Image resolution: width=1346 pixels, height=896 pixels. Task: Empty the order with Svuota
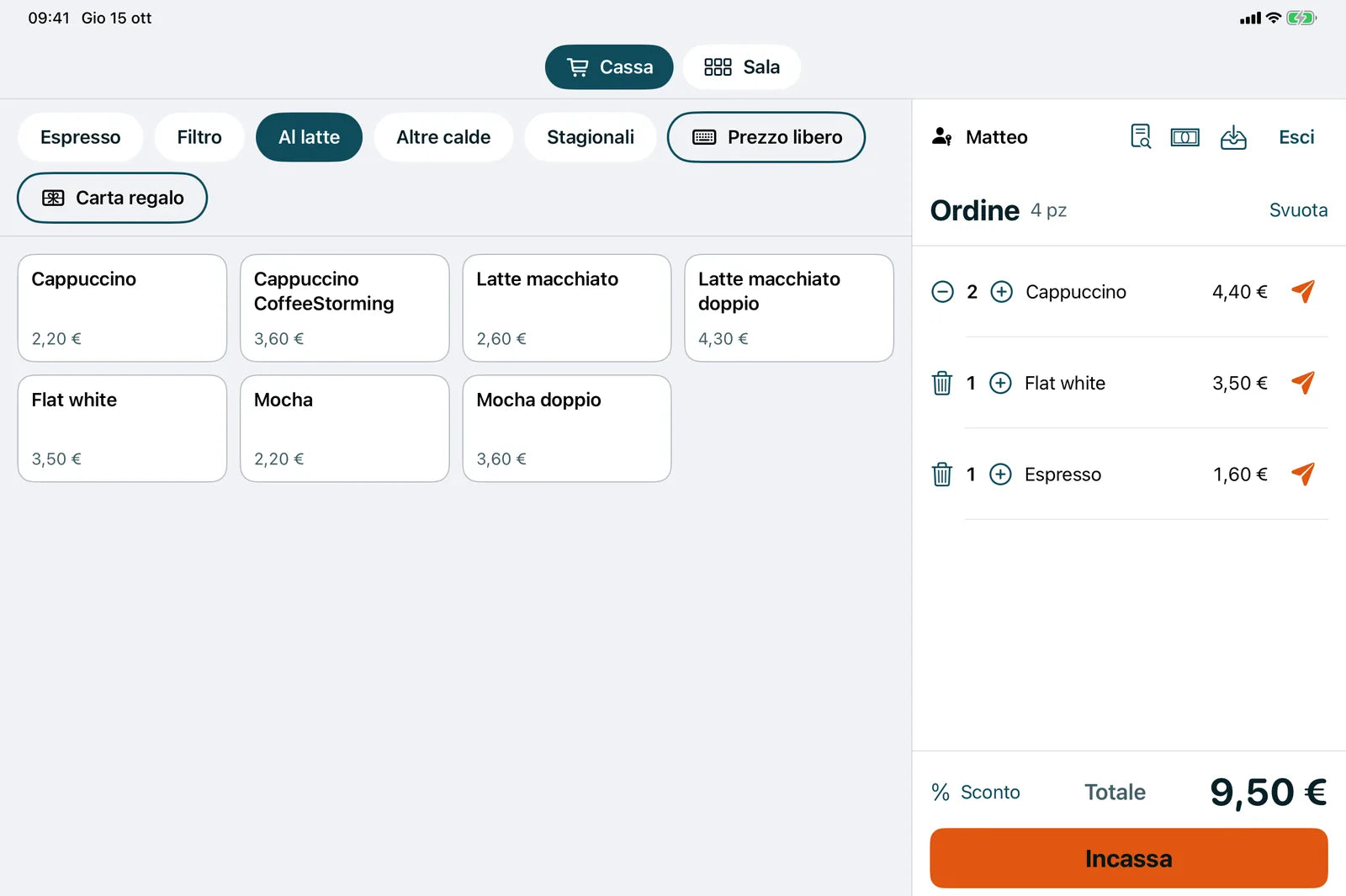point(1298,210)
